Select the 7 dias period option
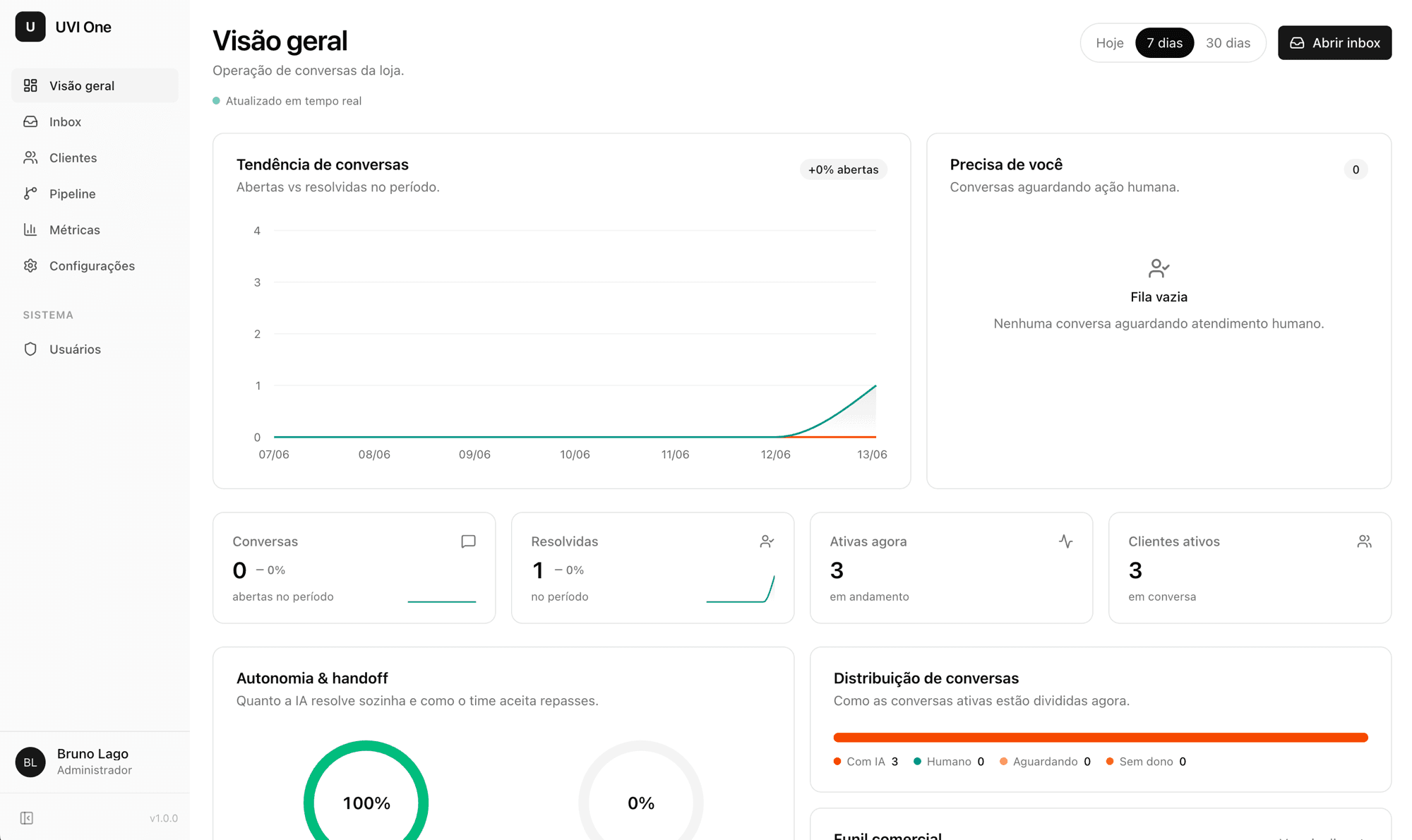 coord(1164,43)
